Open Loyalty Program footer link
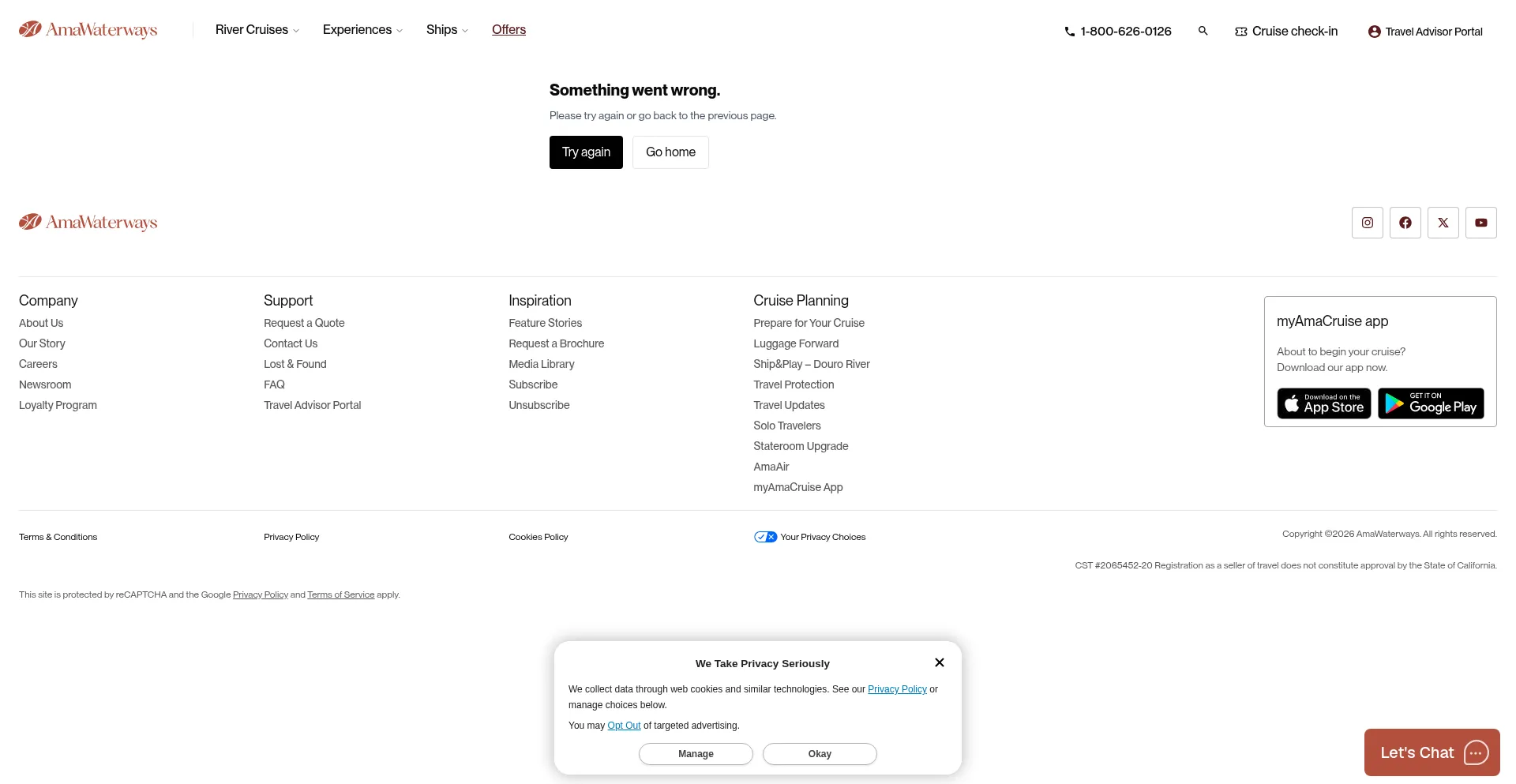This screenshot has height=784, width=1516. (x=58, y=405)
